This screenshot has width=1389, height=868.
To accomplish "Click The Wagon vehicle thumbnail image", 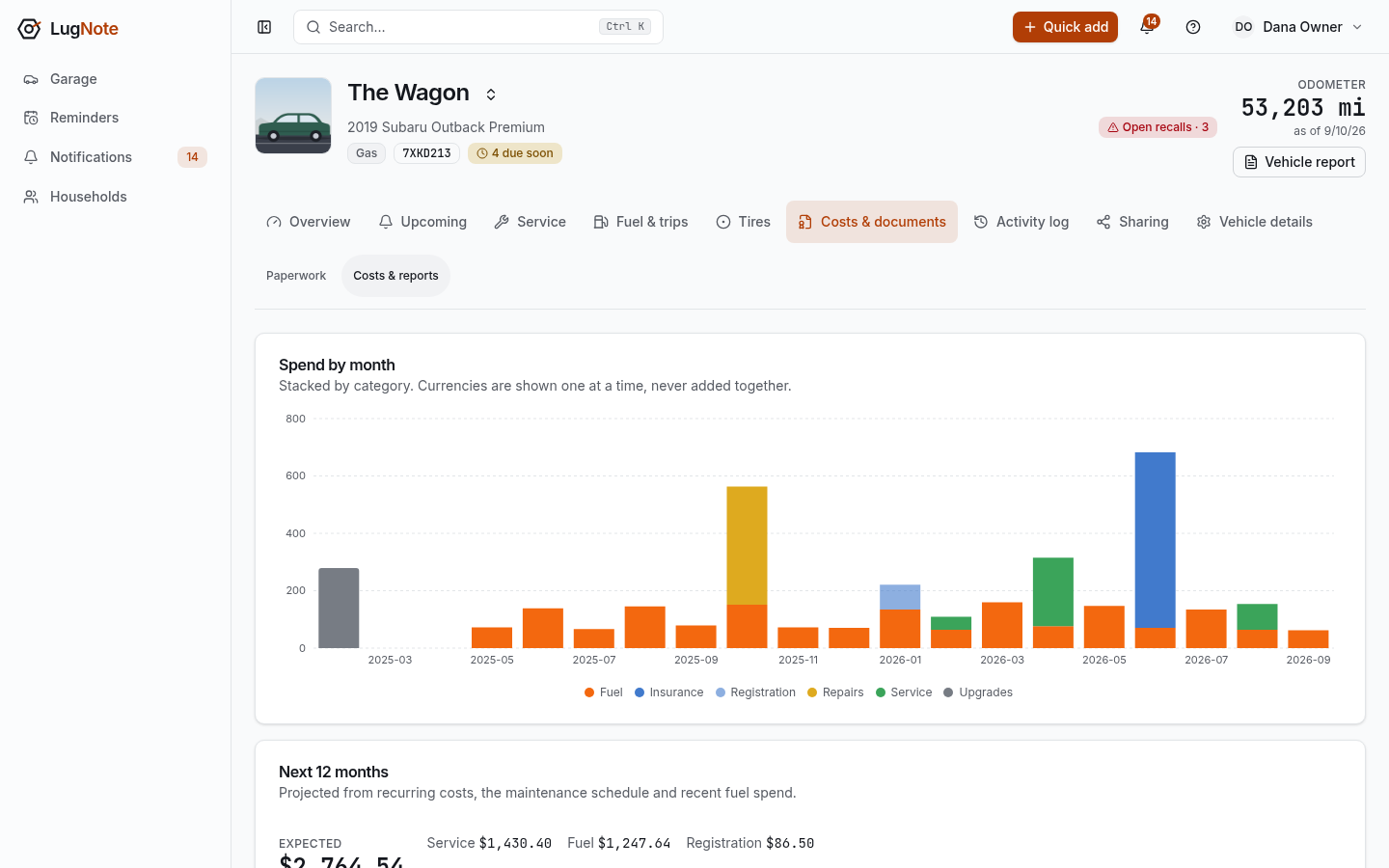I will click(293, 116).
